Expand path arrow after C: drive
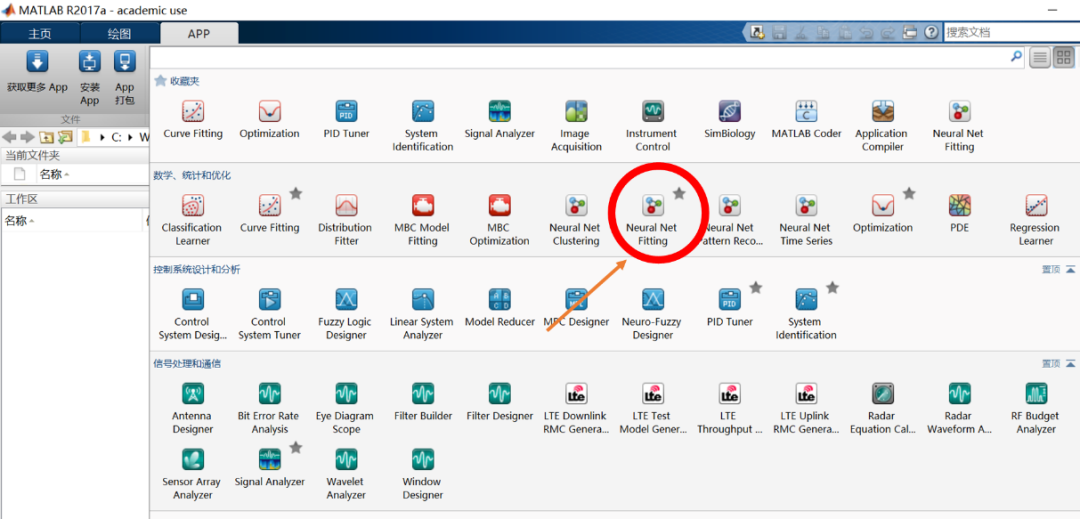The height and width of the screenshot is (519, 1080). click(x=131, y=137)
